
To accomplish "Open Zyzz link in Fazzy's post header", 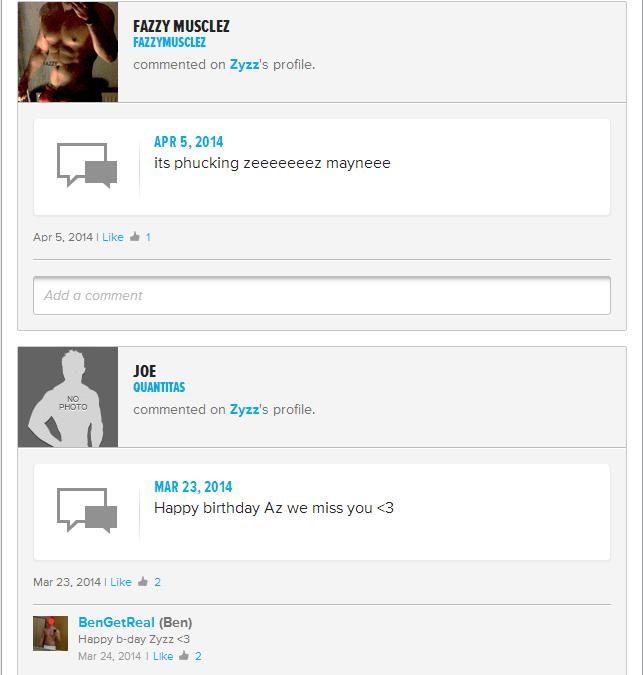I will (244, 65).
